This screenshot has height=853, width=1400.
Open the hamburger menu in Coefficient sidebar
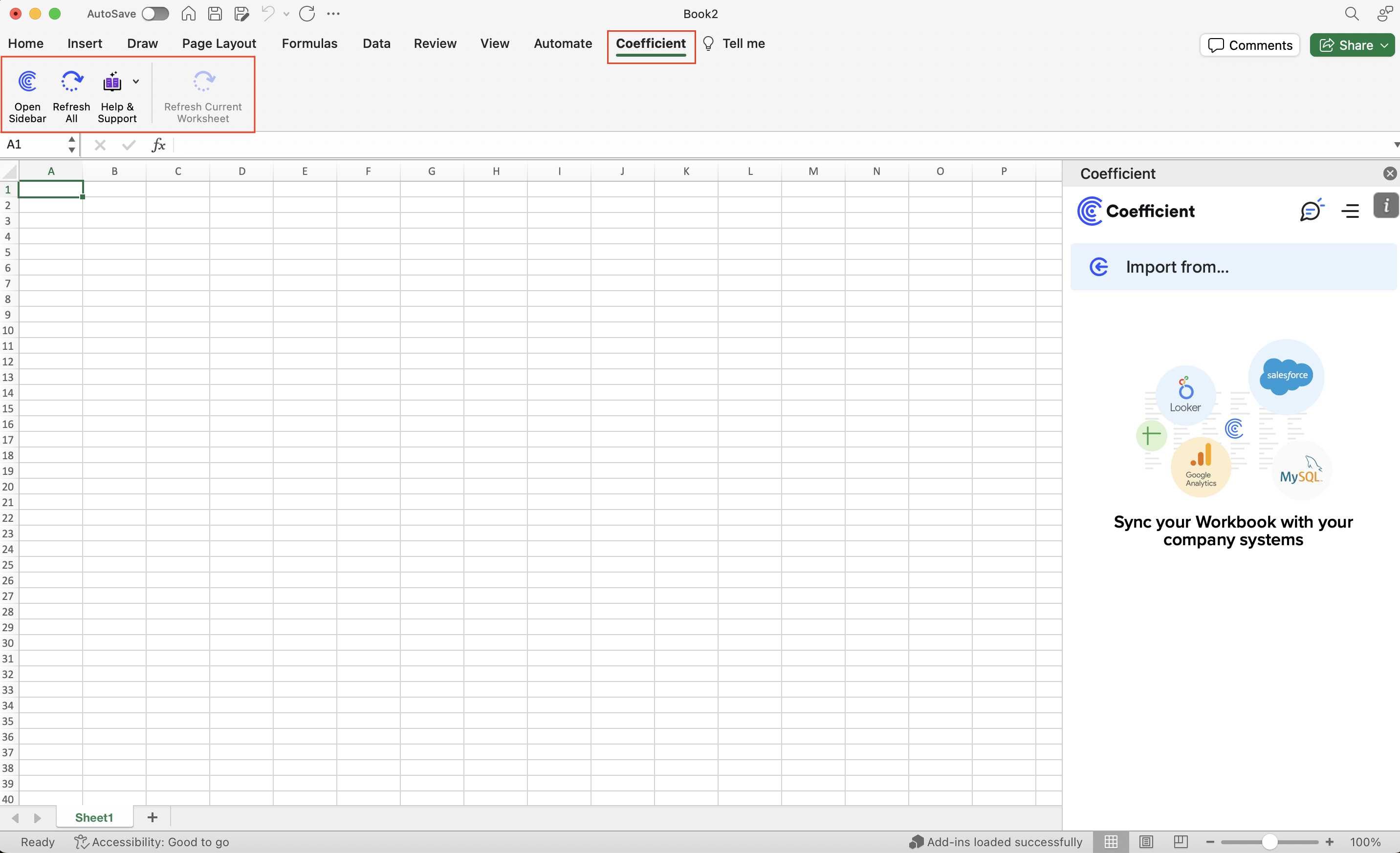[1350, 211]
